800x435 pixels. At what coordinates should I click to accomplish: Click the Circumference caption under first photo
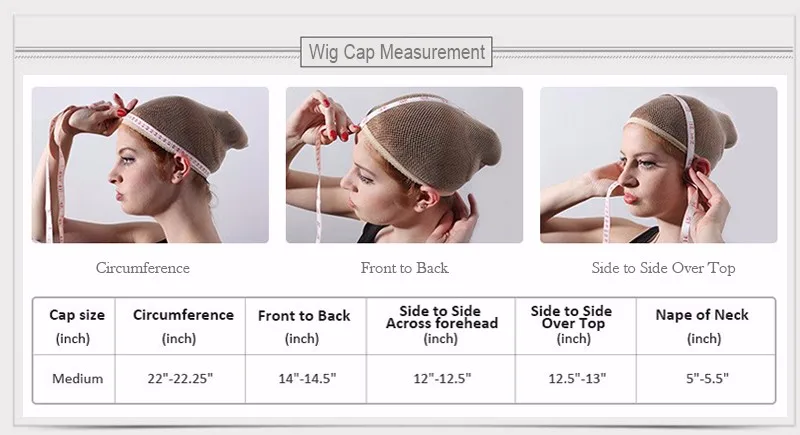click(x=143, y=268)
